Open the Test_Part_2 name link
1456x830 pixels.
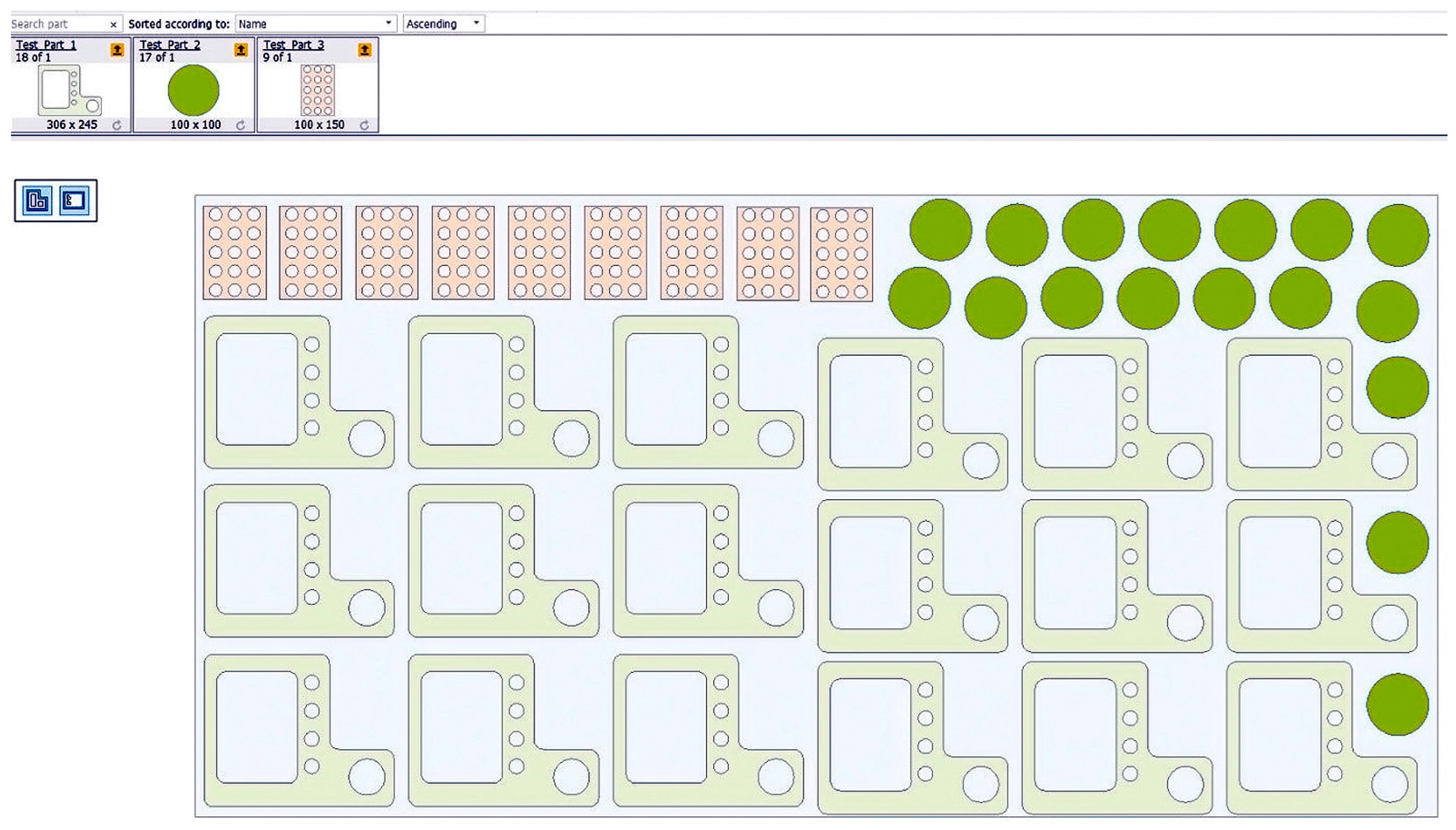pyautogui.click(x=170, y=44)
